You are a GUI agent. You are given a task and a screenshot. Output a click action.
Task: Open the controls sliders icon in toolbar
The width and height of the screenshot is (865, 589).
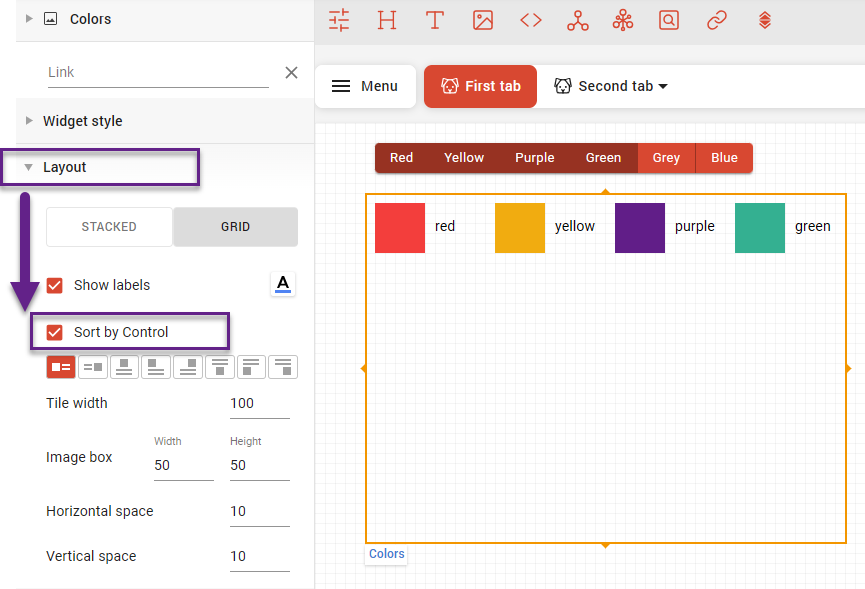point(339,20)
